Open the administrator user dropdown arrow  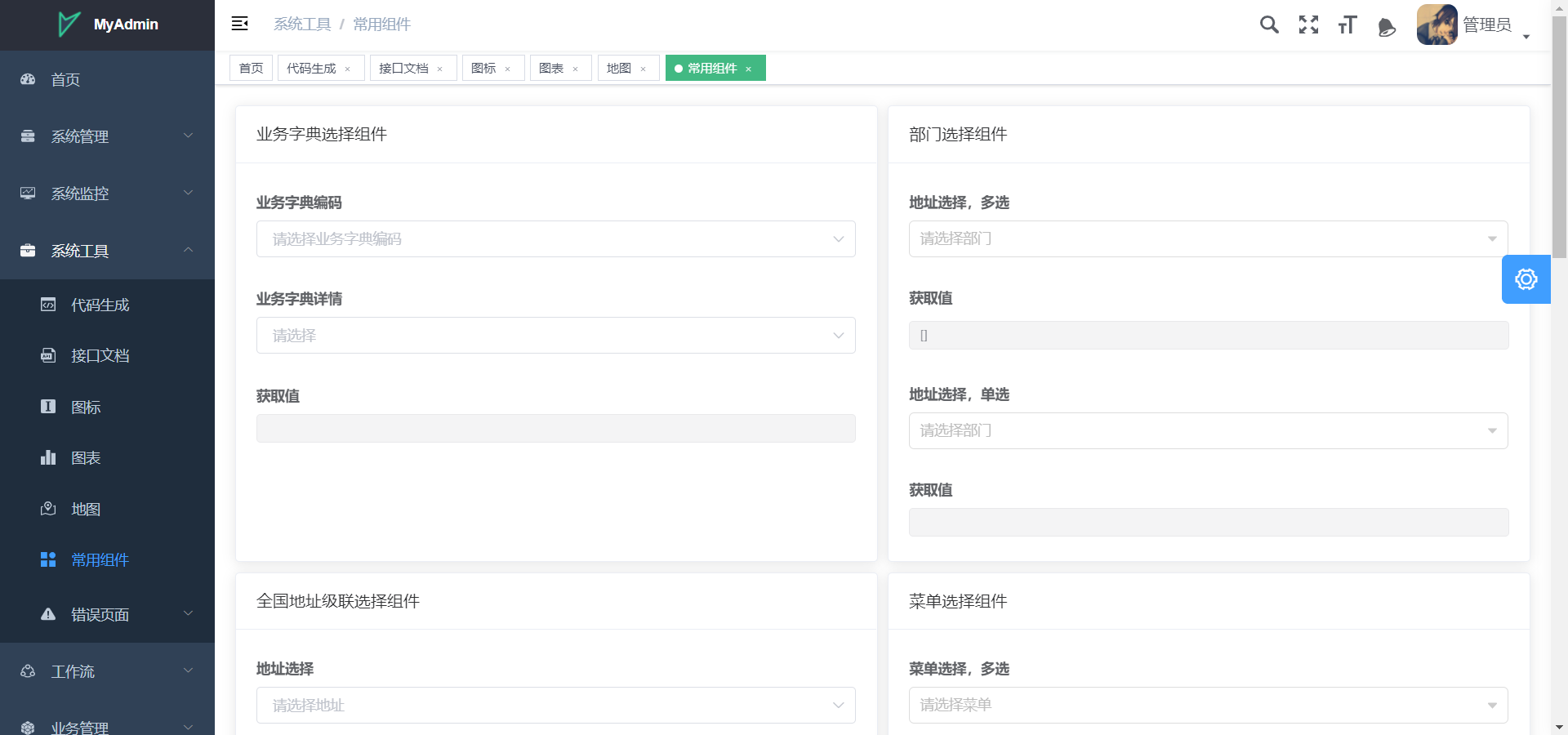tap(1526, 37)
